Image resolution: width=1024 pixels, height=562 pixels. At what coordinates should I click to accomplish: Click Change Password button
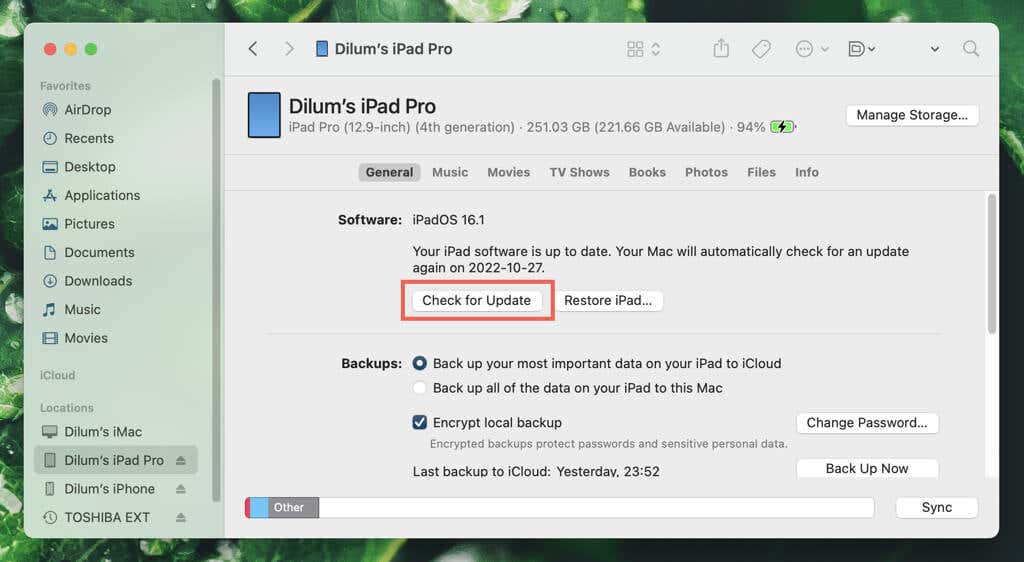pos(867,423)
